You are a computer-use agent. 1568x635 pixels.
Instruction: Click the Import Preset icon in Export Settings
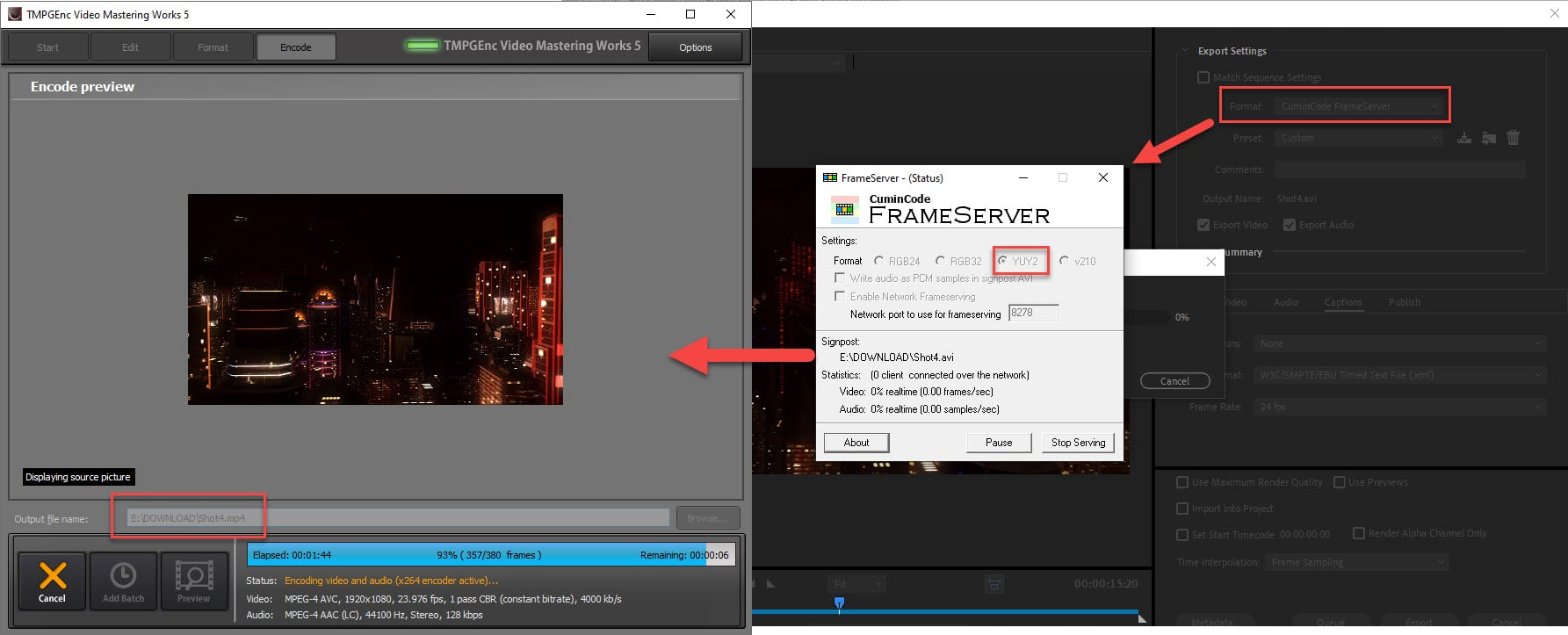click(x=1488, y=138)
